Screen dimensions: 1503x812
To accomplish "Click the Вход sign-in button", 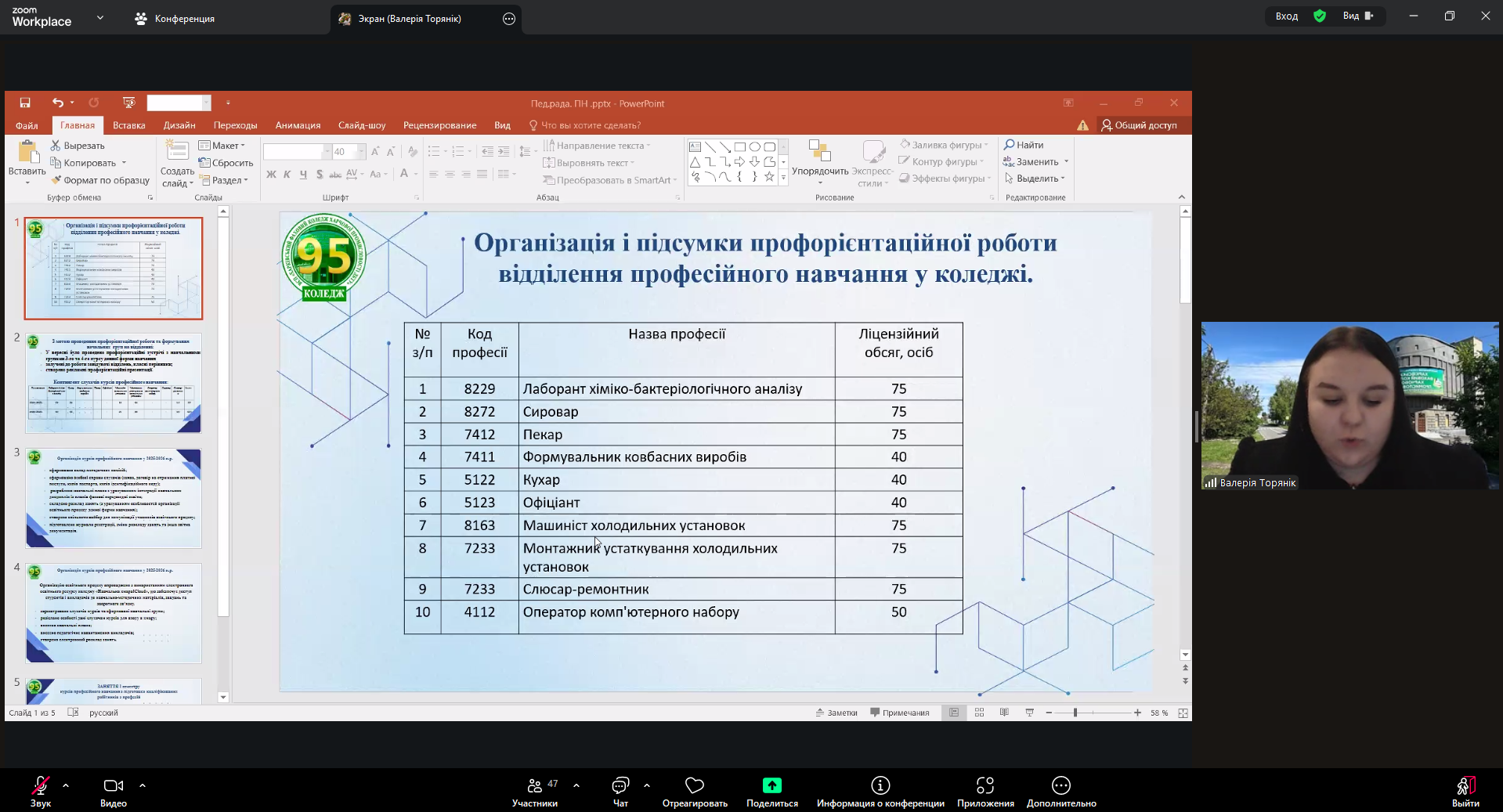I will (x=1287, y=16).
